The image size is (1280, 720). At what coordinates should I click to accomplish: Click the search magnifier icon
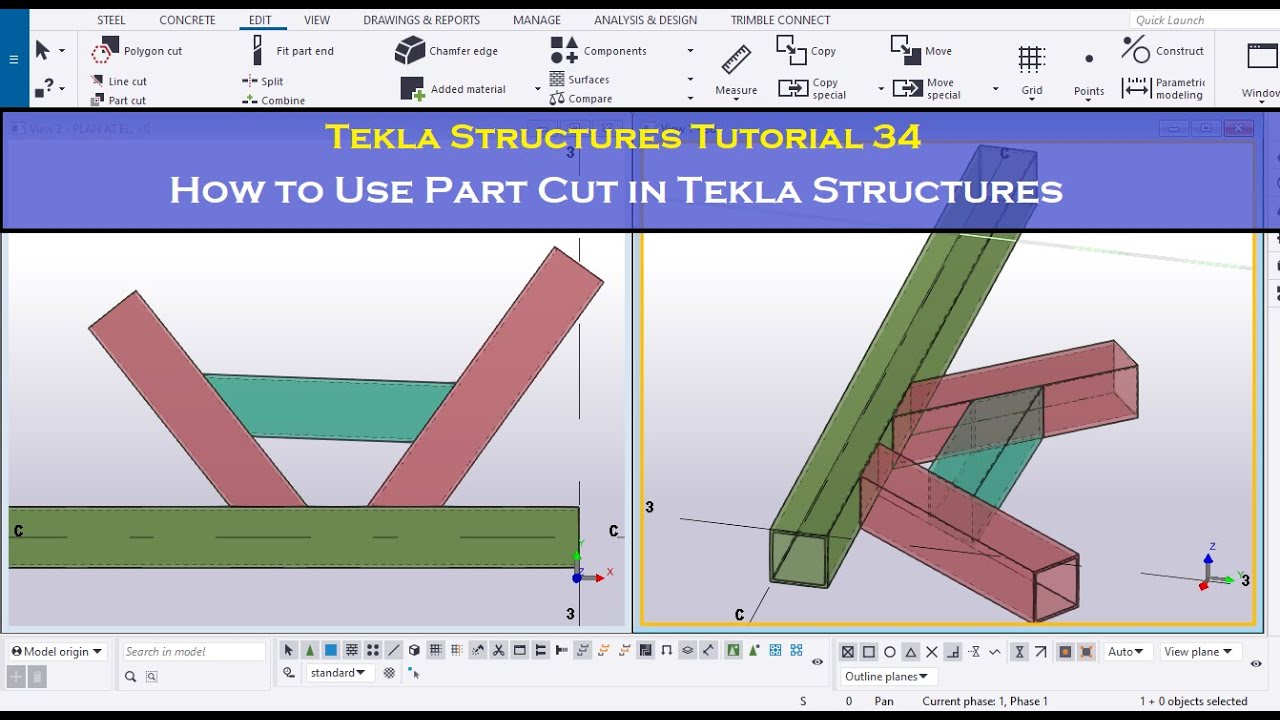pyautogui.click(x=130, y=677)
